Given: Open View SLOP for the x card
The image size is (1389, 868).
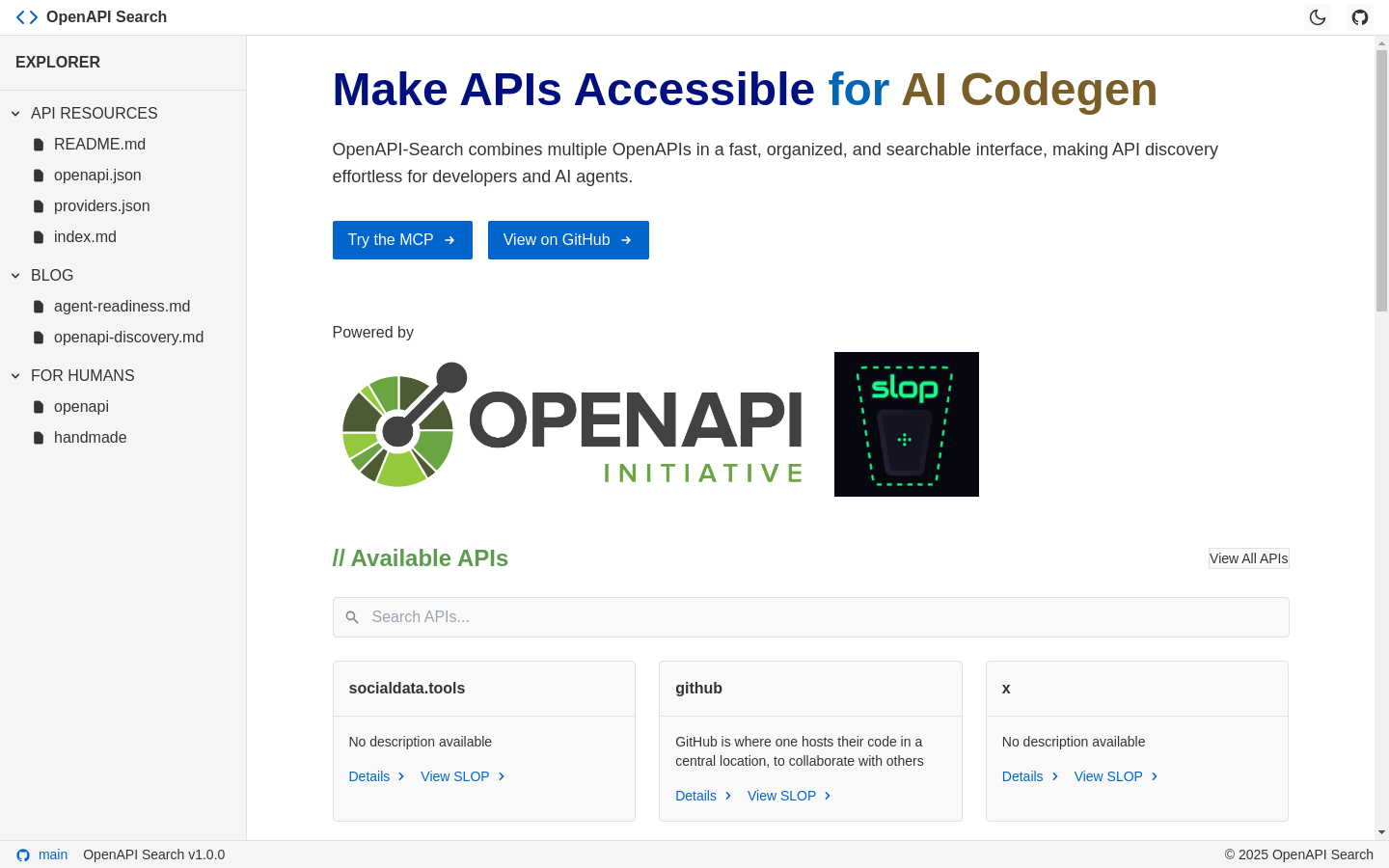Looking at the screenshot, I should [x=1117, y=776].
